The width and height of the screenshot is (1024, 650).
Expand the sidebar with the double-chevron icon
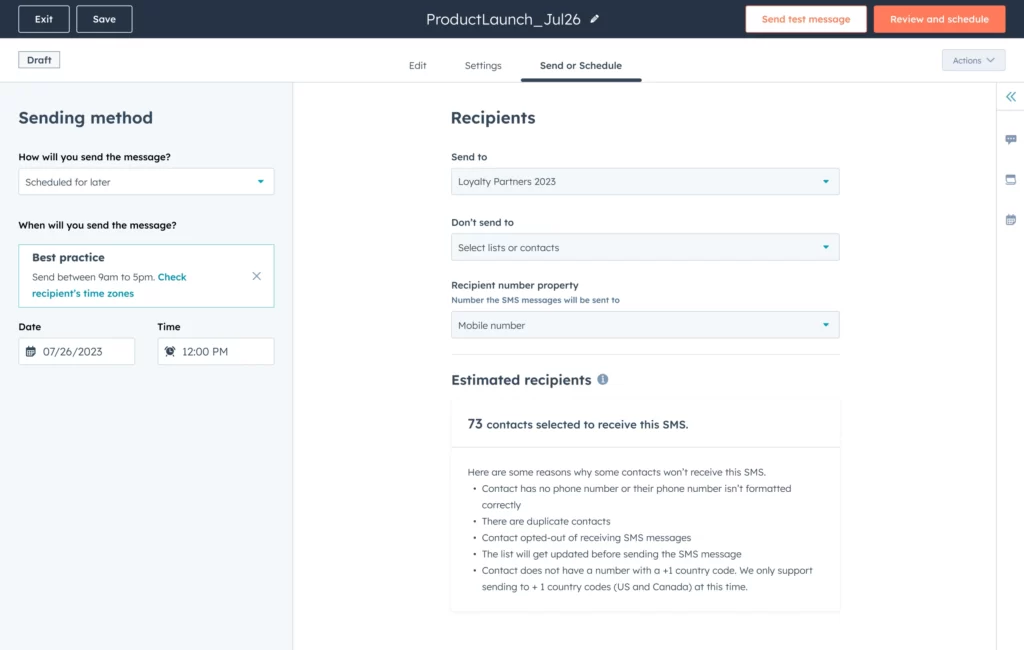coord(1010,97)
